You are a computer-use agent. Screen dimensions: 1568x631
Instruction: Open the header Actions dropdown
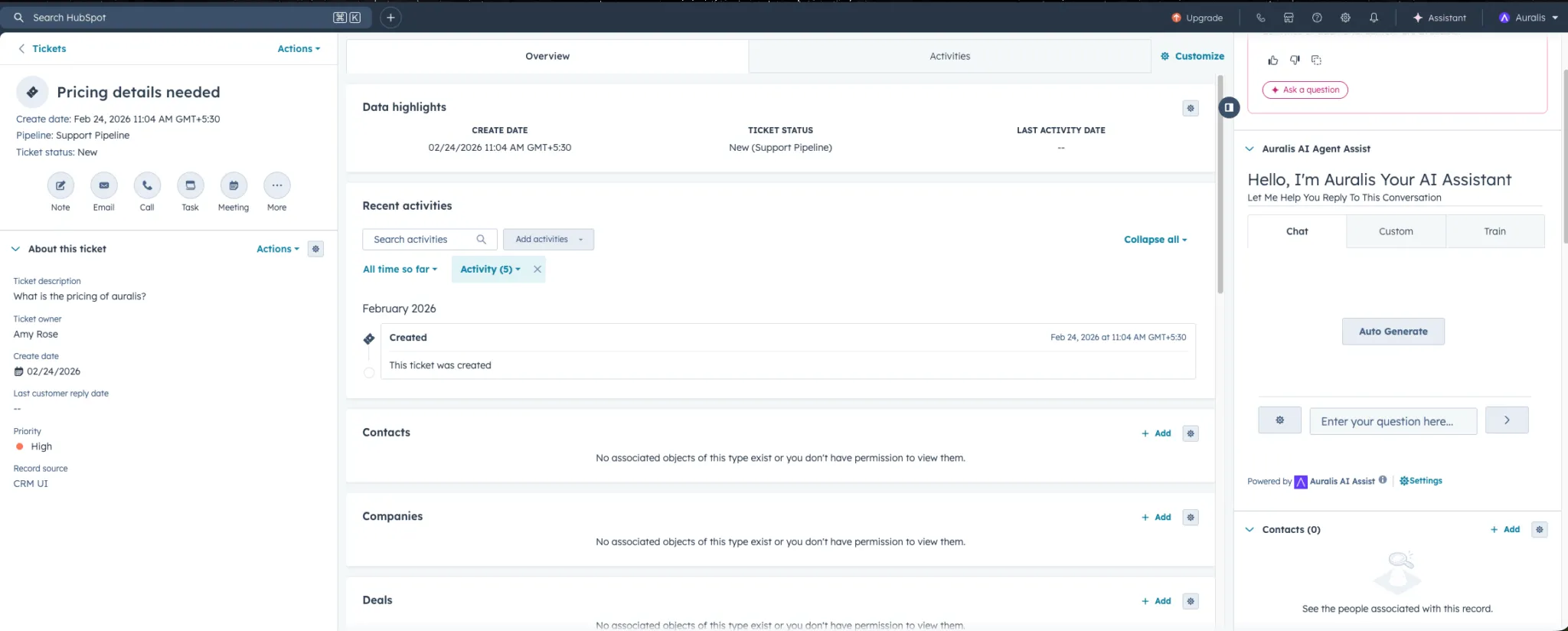[x=299, y=48]
